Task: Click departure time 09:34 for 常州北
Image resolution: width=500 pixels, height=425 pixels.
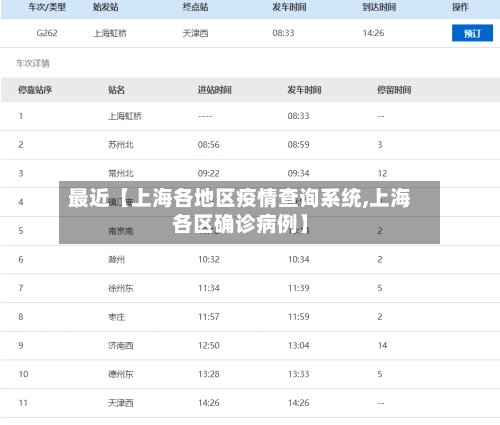Action: (298, 173)
